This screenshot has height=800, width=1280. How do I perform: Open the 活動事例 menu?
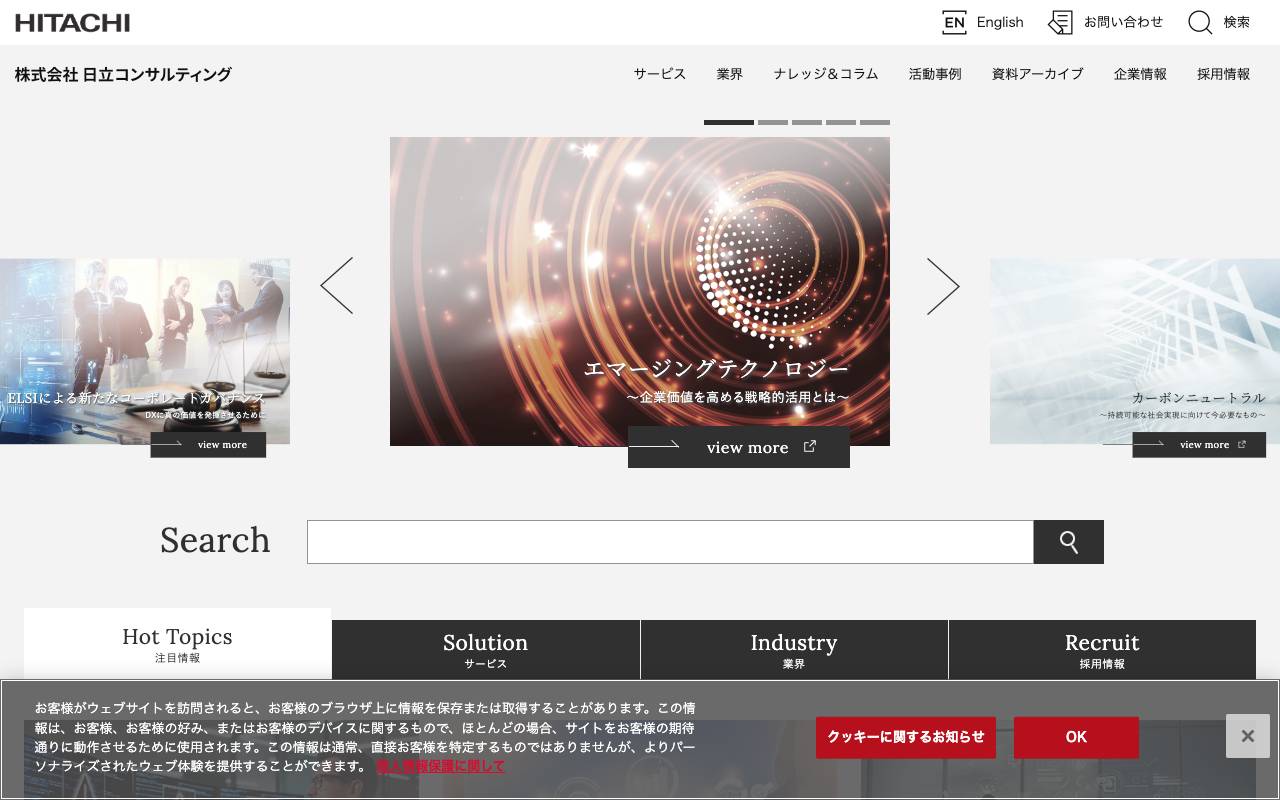coord(935,74)
